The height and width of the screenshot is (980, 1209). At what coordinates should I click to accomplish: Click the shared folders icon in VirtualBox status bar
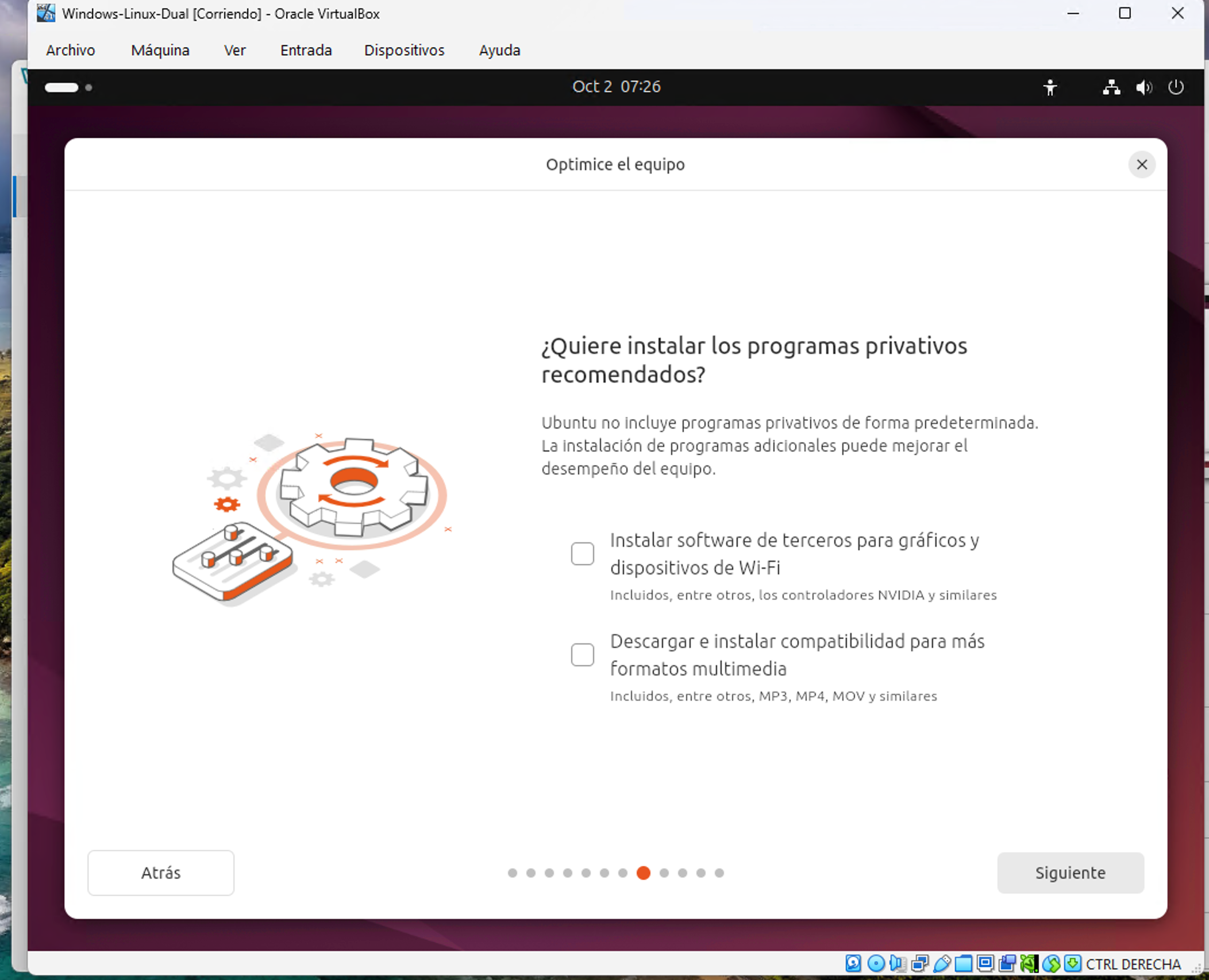click(x=964, y=963)
